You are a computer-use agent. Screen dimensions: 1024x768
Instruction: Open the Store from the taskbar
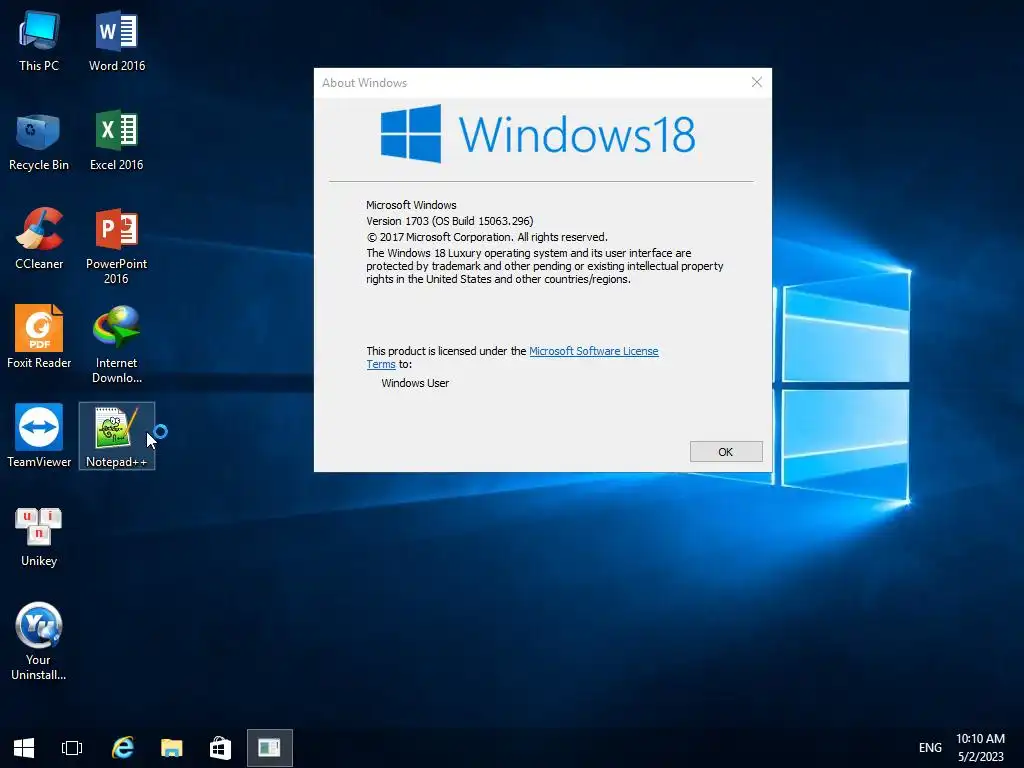[x=220, y=748]
